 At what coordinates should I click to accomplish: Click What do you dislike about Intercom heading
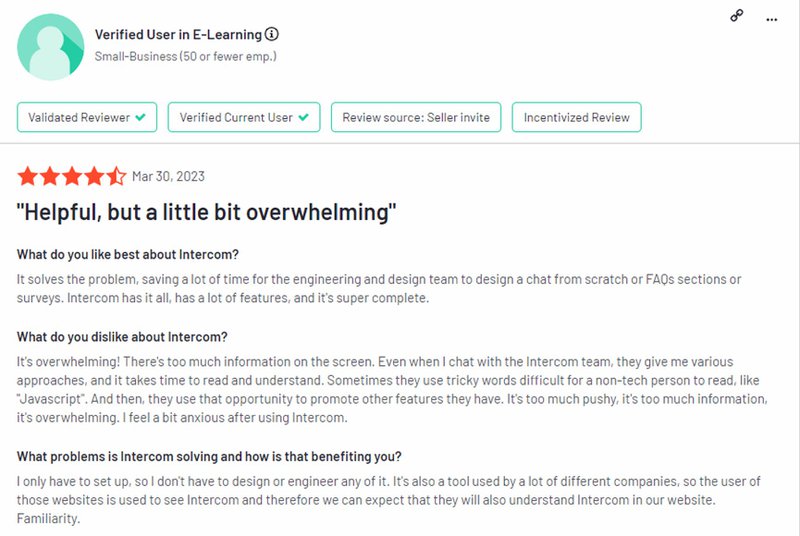(122, 337)
